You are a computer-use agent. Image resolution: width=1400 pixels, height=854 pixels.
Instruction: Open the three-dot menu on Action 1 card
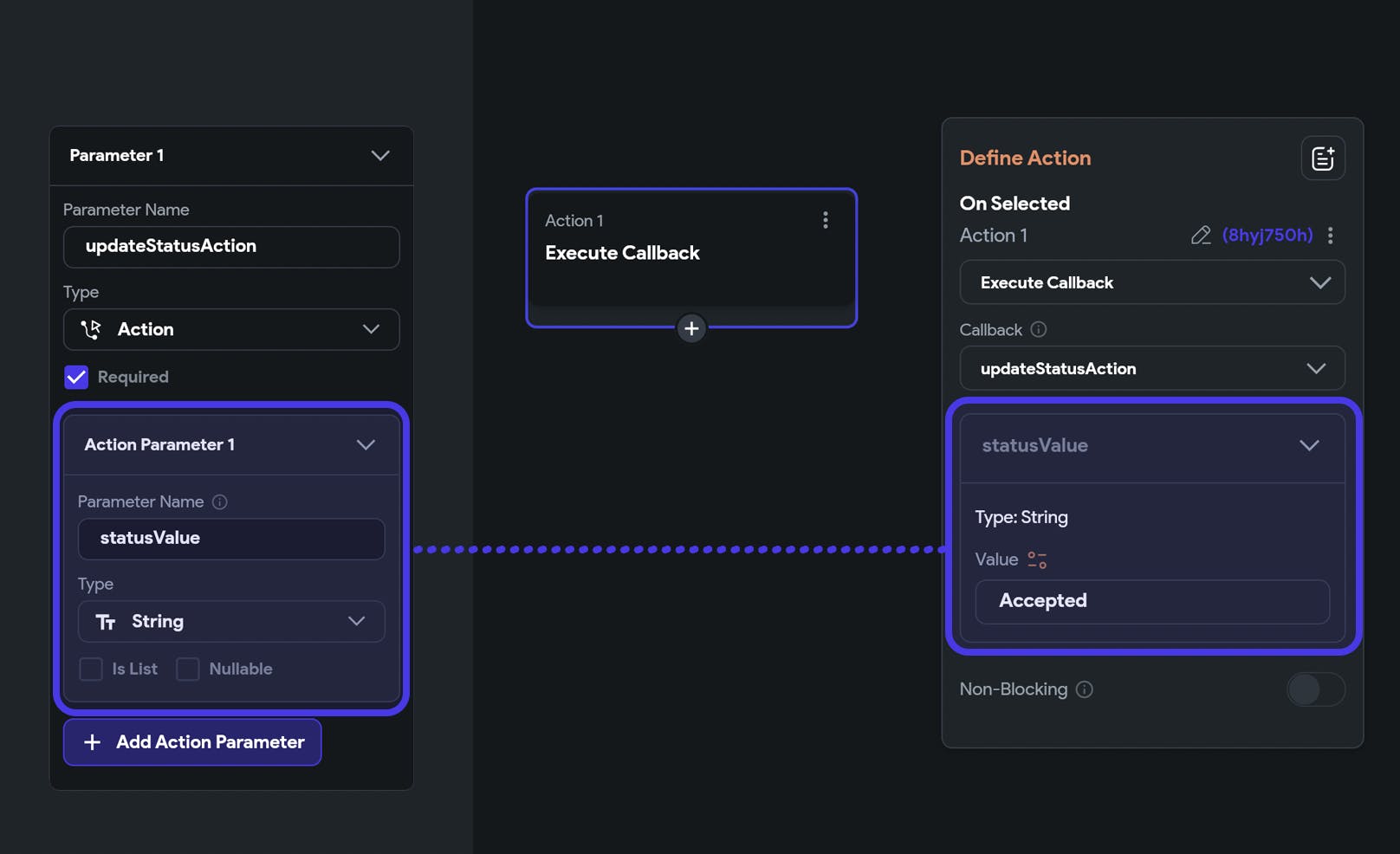[x=826, y=220]
